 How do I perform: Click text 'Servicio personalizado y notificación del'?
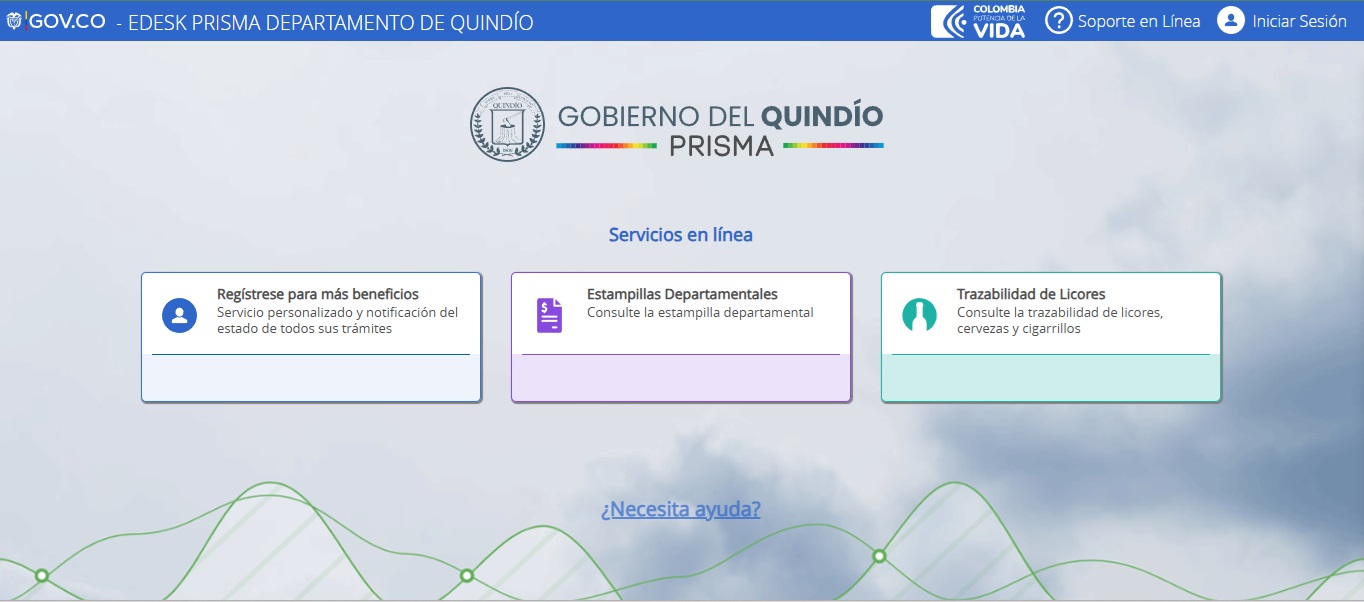coord(338,312)
